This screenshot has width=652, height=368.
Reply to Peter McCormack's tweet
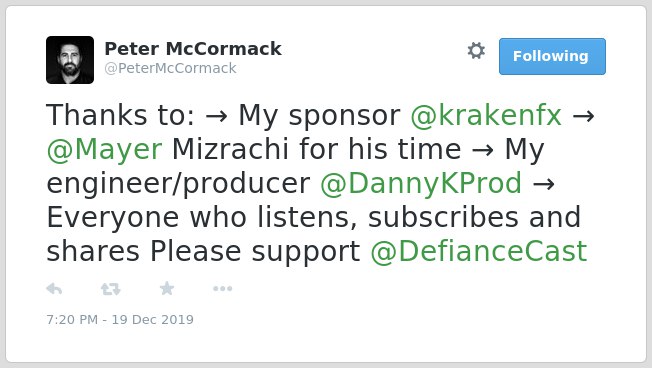click(54, 288)
